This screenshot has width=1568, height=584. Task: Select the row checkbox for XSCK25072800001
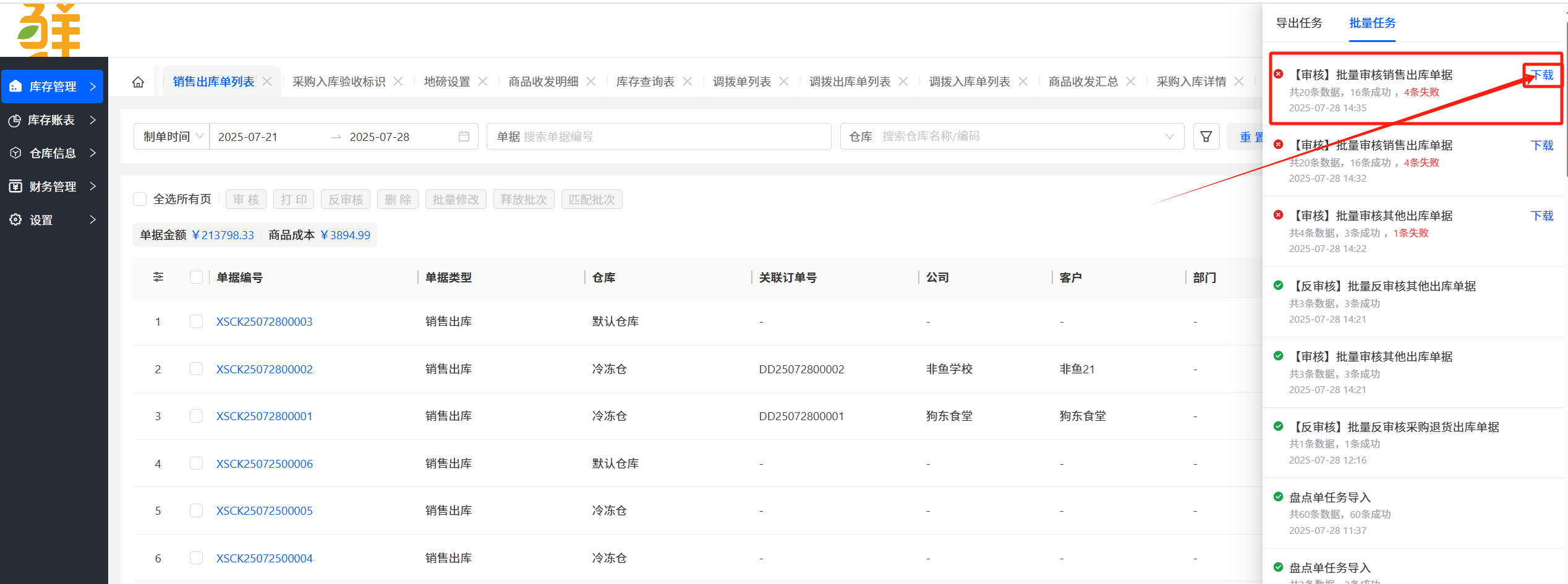[196, 416]
